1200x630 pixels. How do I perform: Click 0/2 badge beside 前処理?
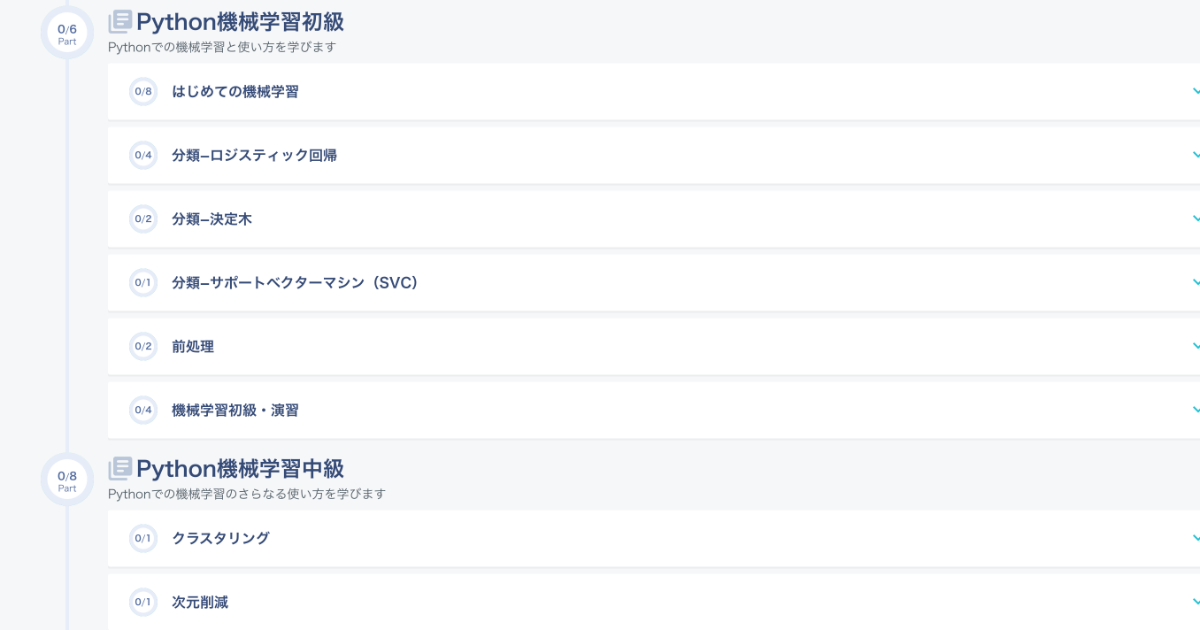point(143,347)
